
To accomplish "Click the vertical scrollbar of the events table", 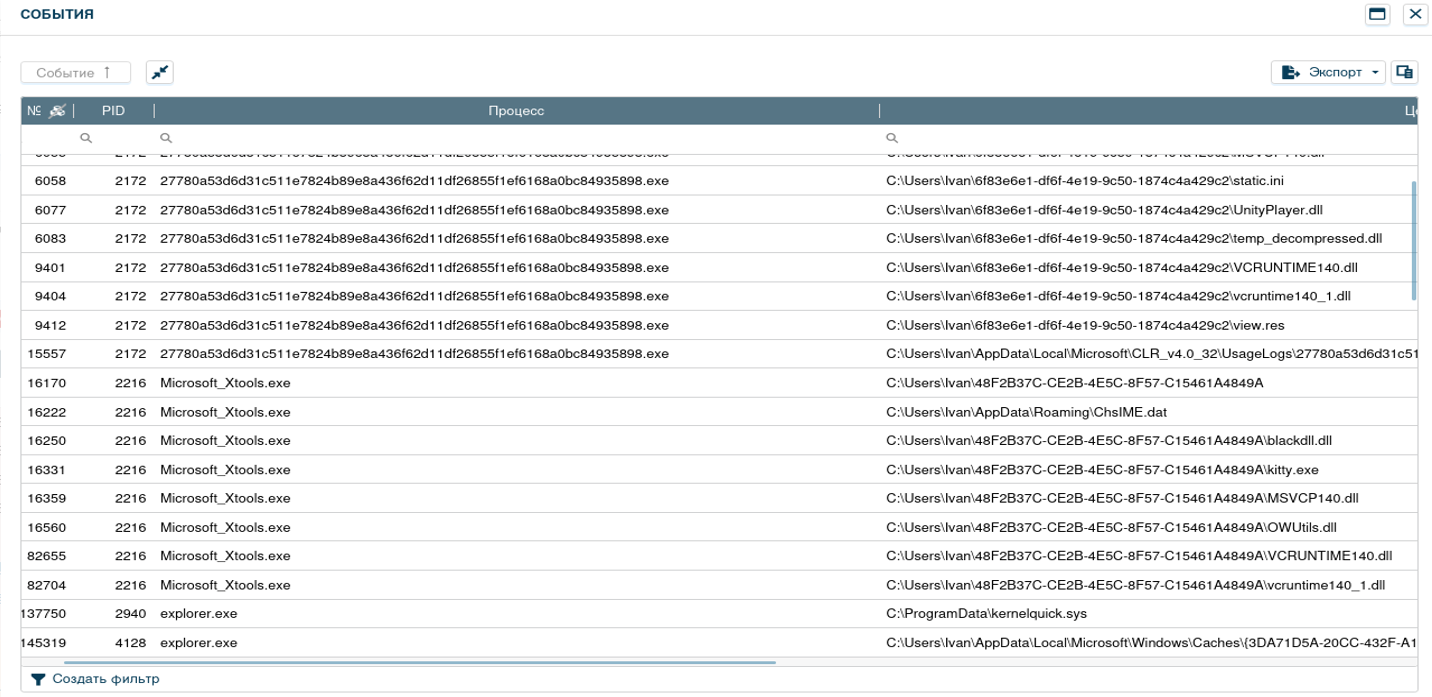I will [1413, 240].
